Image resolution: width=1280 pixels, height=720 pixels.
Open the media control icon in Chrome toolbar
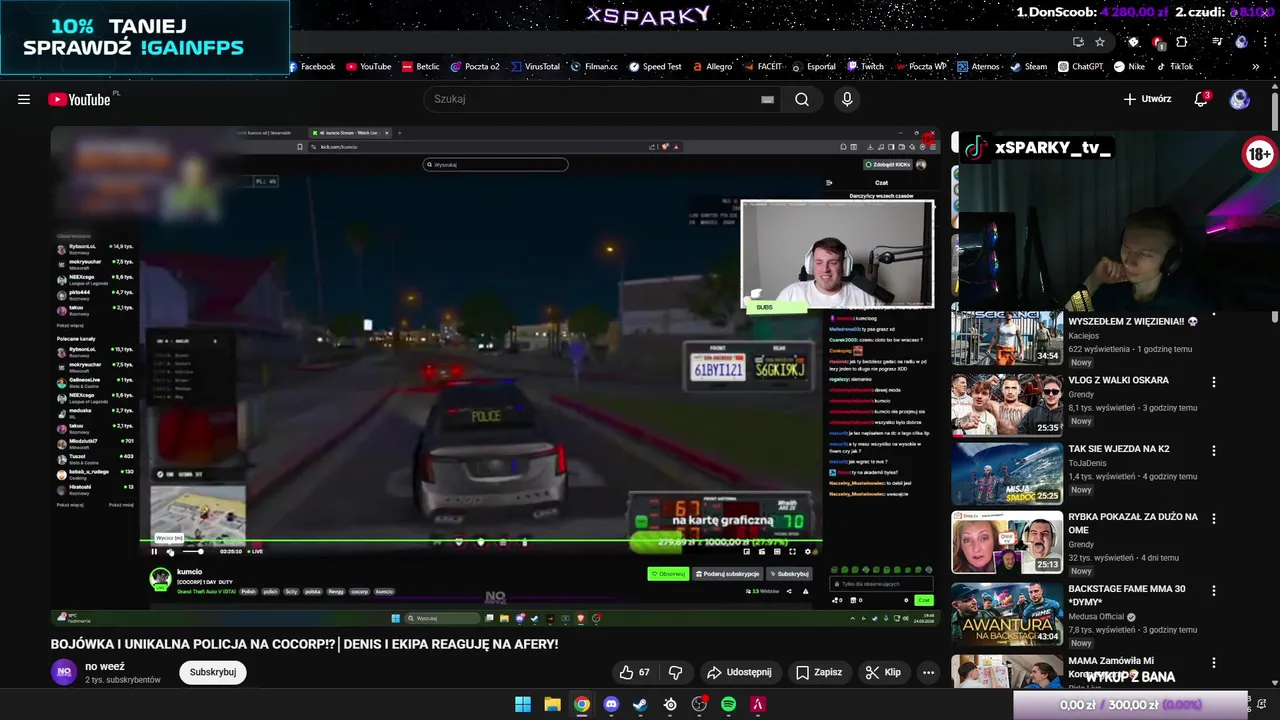[x=1217, y=42]
